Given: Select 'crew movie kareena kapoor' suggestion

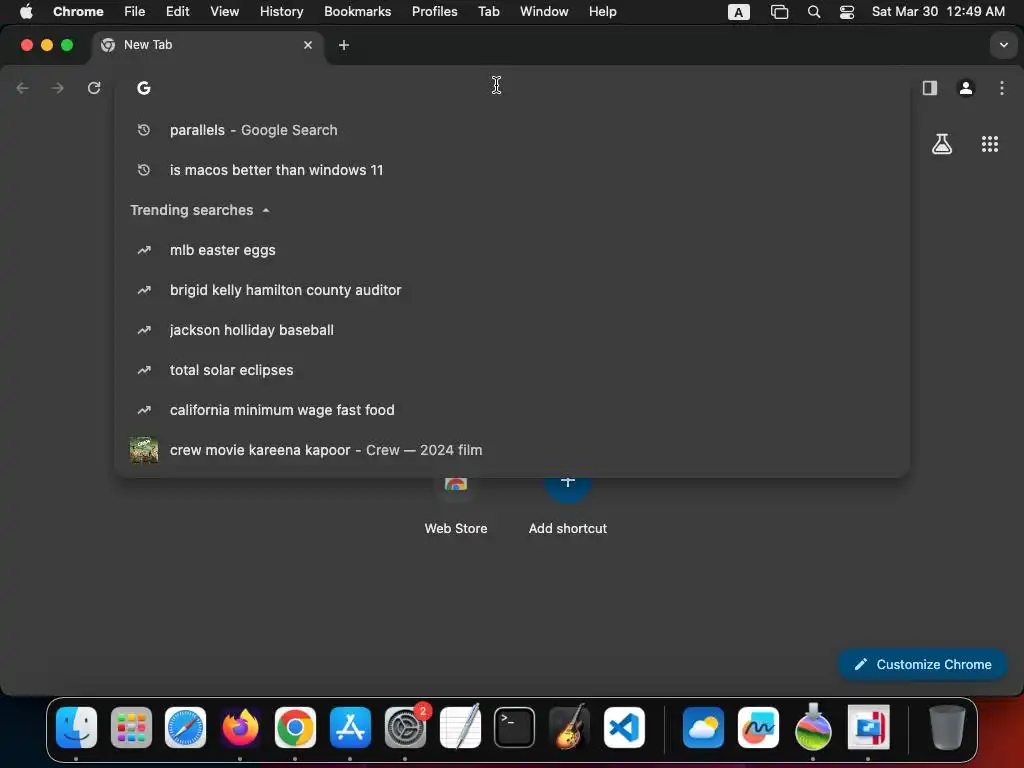Looking at the screenshot, I should pos(512,450).
